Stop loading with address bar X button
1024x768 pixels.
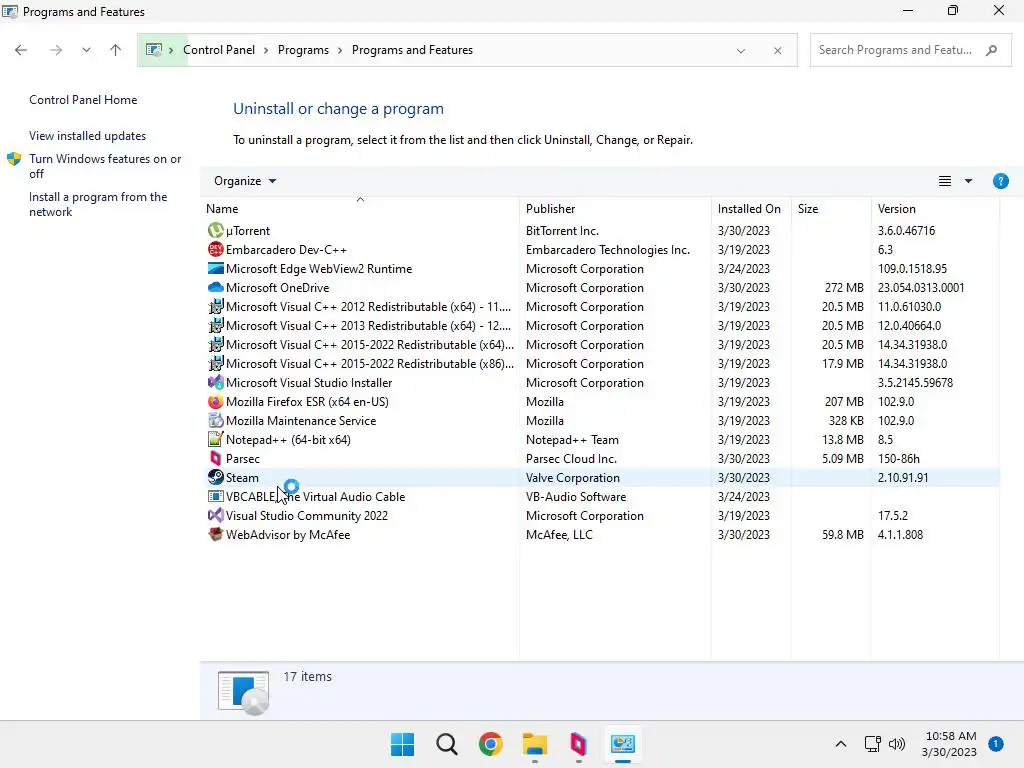coord(777,50)
